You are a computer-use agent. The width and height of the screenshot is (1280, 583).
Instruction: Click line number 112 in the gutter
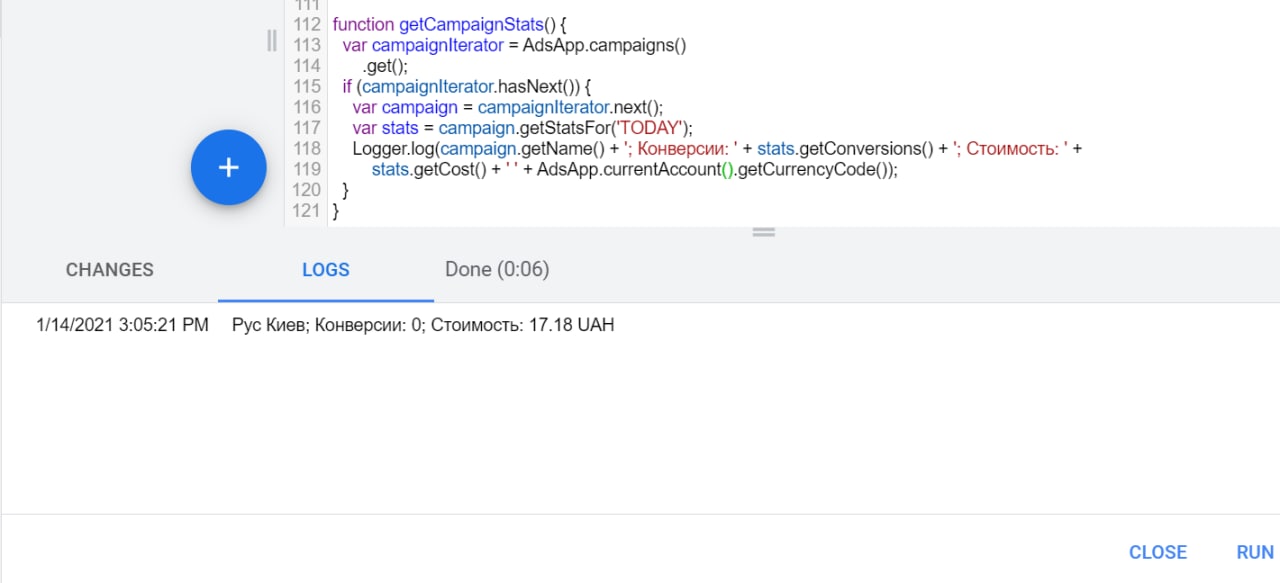coord(308,23)
